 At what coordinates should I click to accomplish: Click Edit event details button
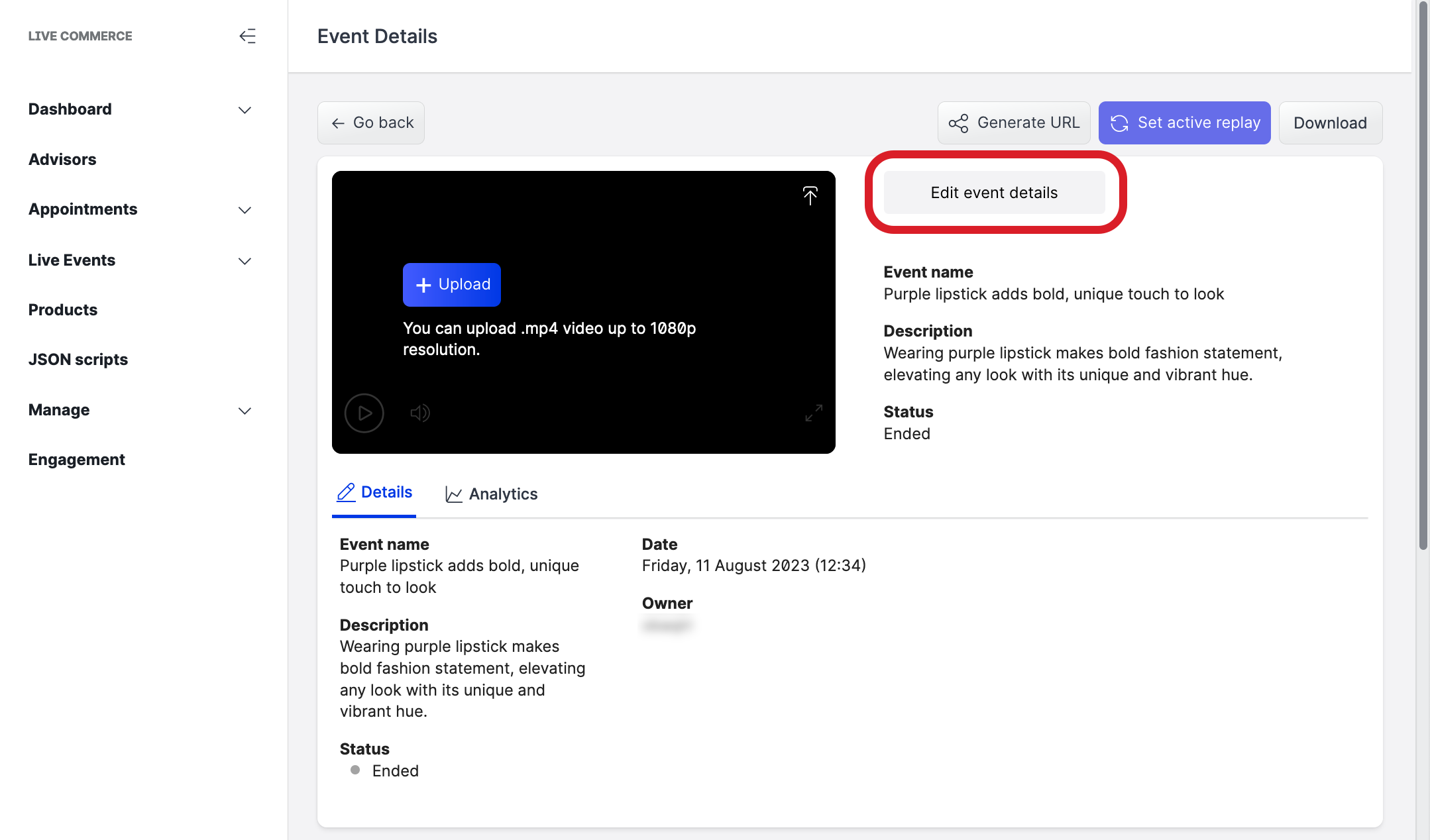pyautogui.click(x=993, y=192)
